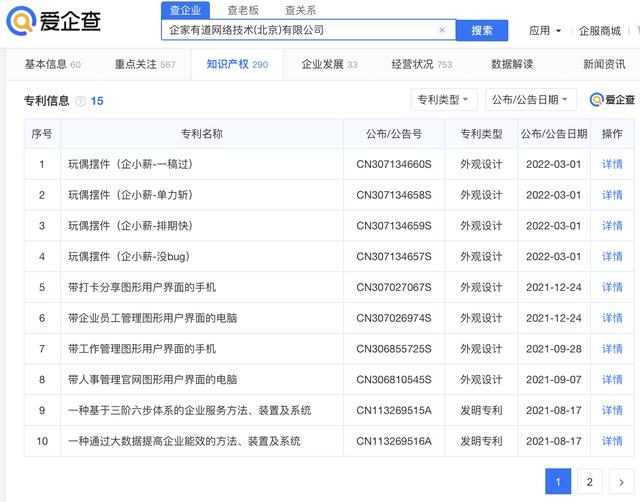Click the patent count 15
The width and height of the screenshot is (640, 502).
(97, 101)
